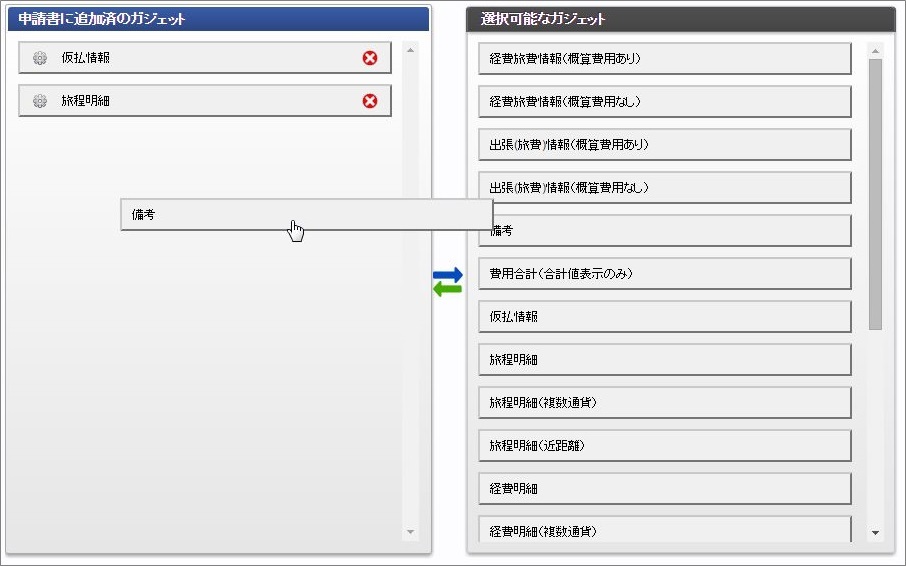Click the floating dragged 備考 gadget

tap(307, 215)
